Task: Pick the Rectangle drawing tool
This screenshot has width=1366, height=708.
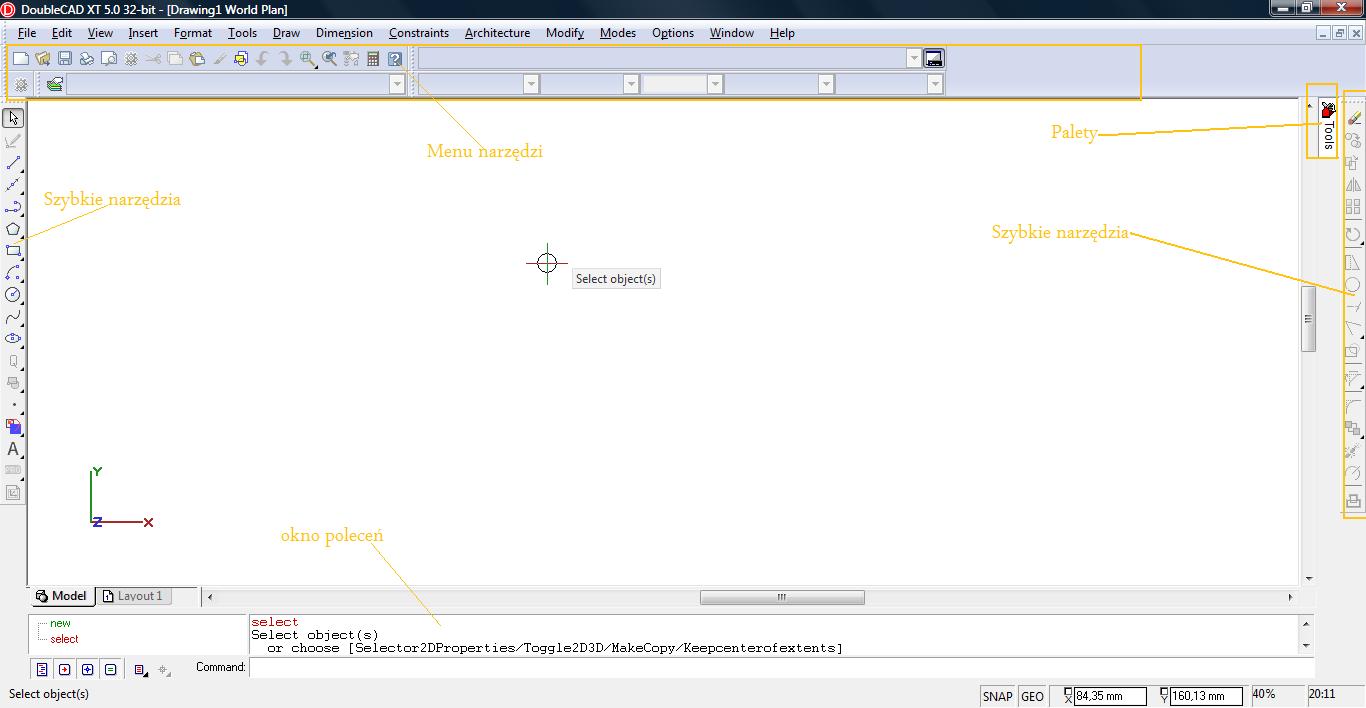Action: 13,251
